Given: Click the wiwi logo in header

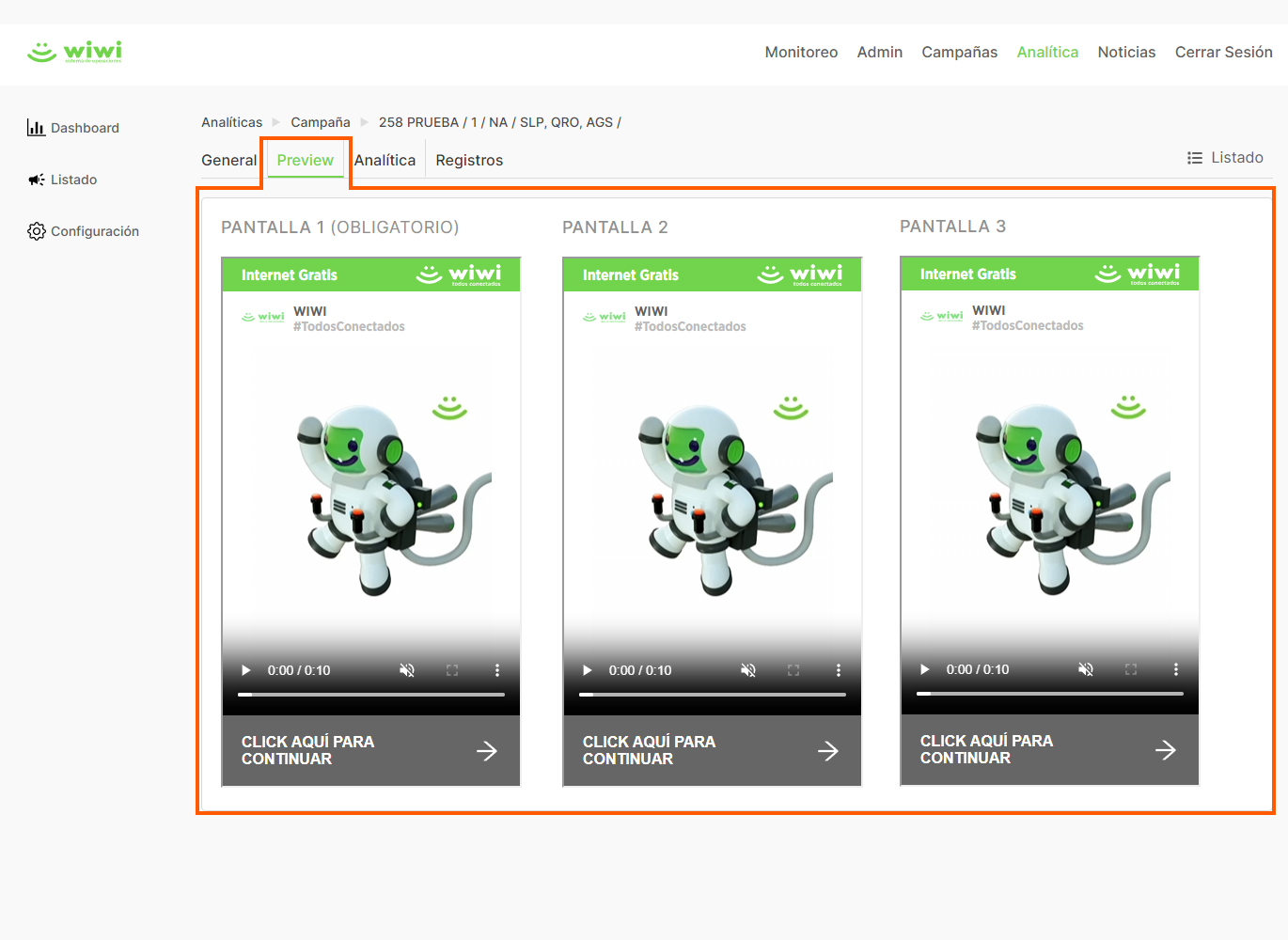Looking at the screenshot, I should click(75, 52).
